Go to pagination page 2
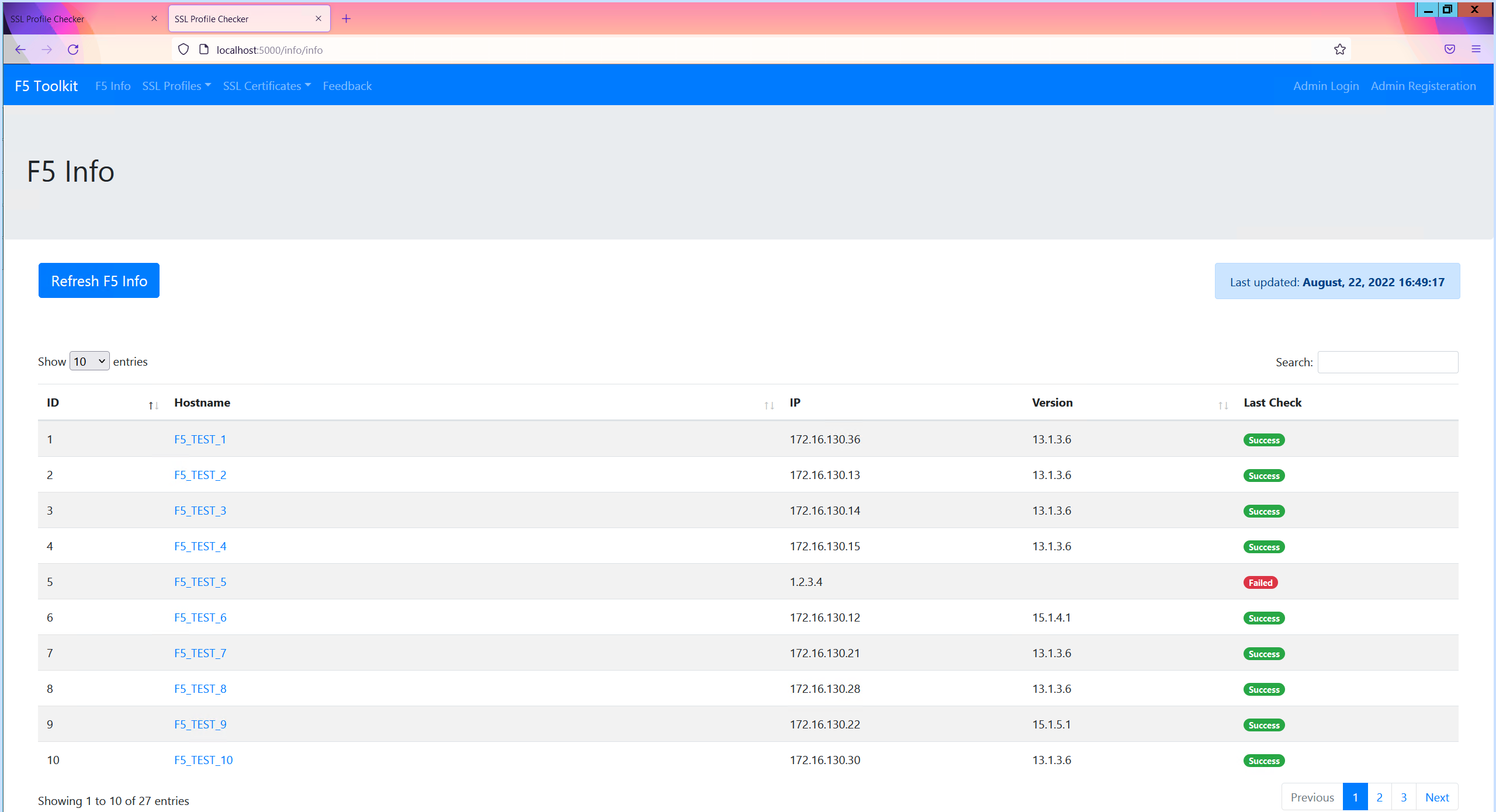Image resolution: width=1496 pixels, height=812 pixels. tap(1379, 797)
